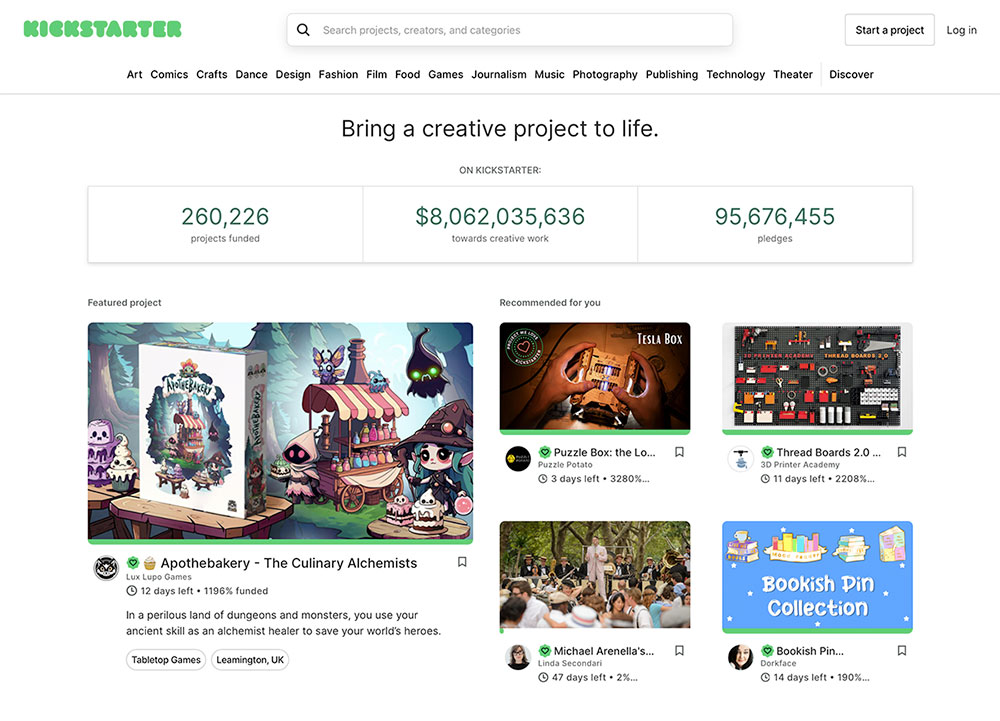Click Dorkface creator avatar
The width and height of the screenshot is (1000, 721).
pos(740,657)
